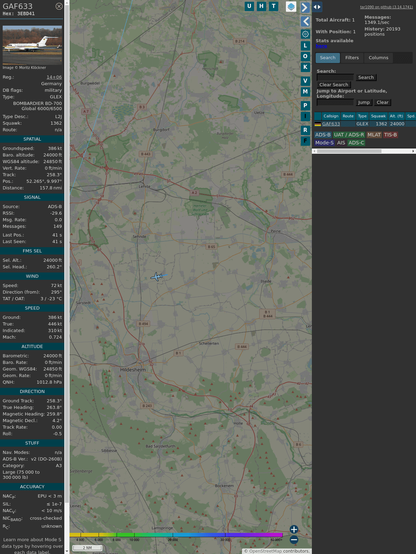Click the R map control button
Viewport: 416px width, 554px height.
305,130
